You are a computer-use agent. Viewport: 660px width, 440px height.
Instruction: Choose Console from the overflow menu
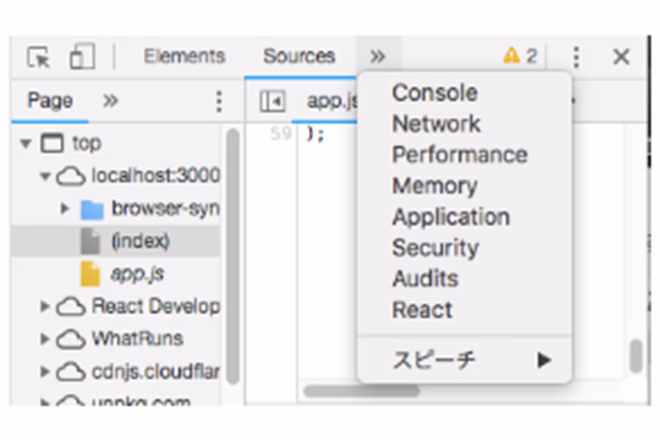pos(434,93)
